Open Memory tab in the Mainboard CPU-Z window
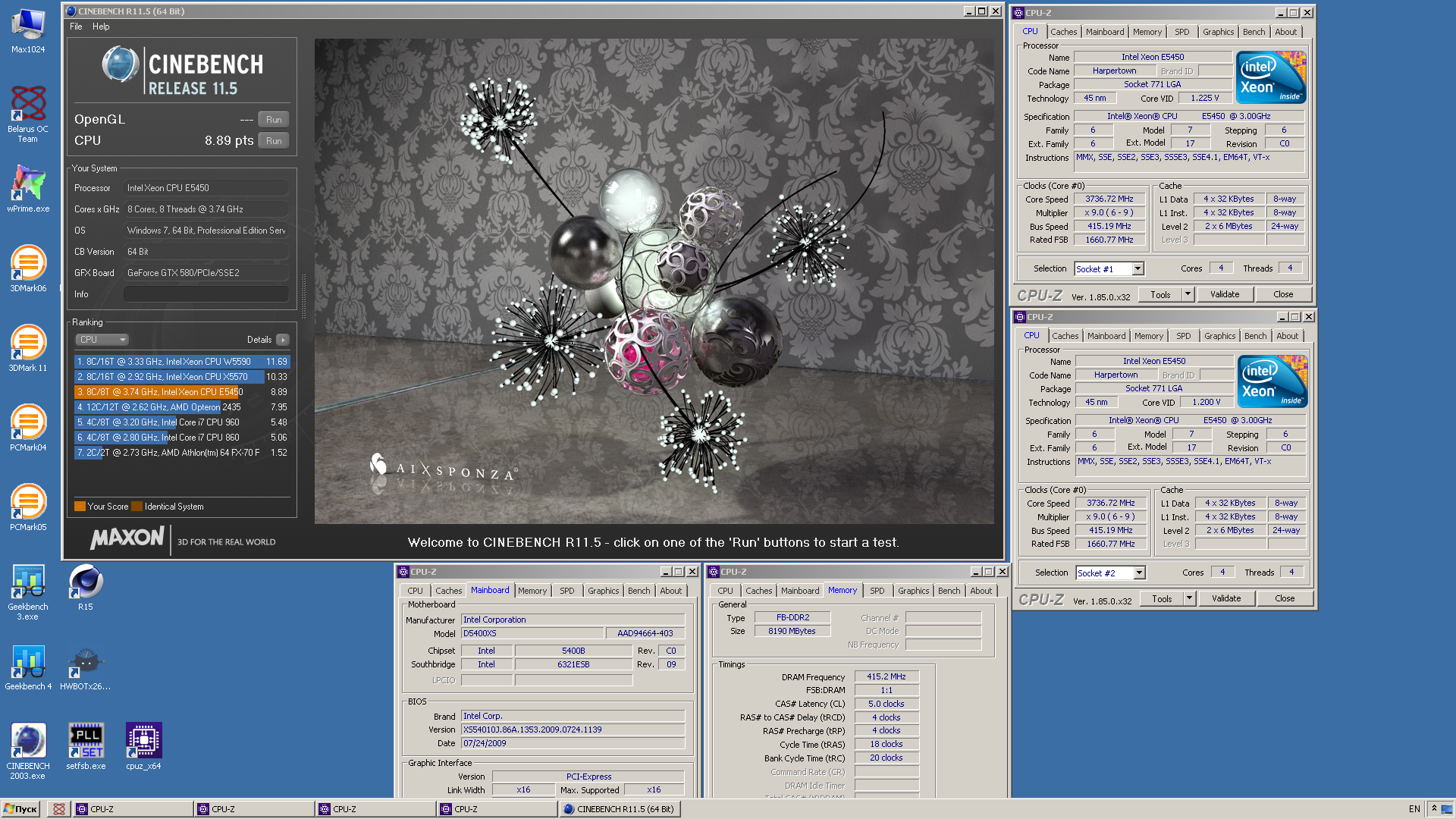 532,591
